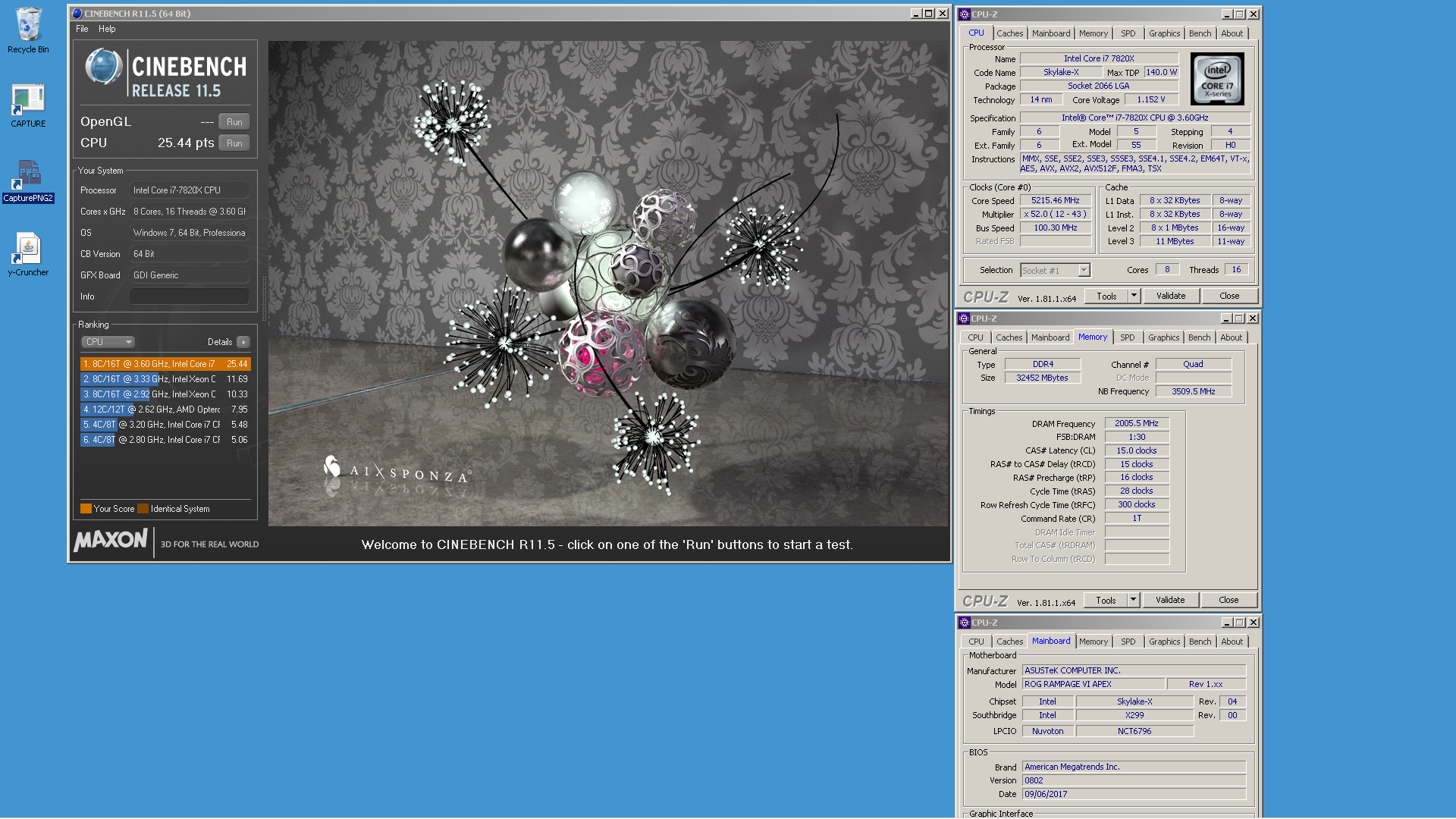Open the y-Cruncher desktop shortcut
The width and height of the screenshot is (1456, 819).
pyautogui.click(x=28, y=254)
